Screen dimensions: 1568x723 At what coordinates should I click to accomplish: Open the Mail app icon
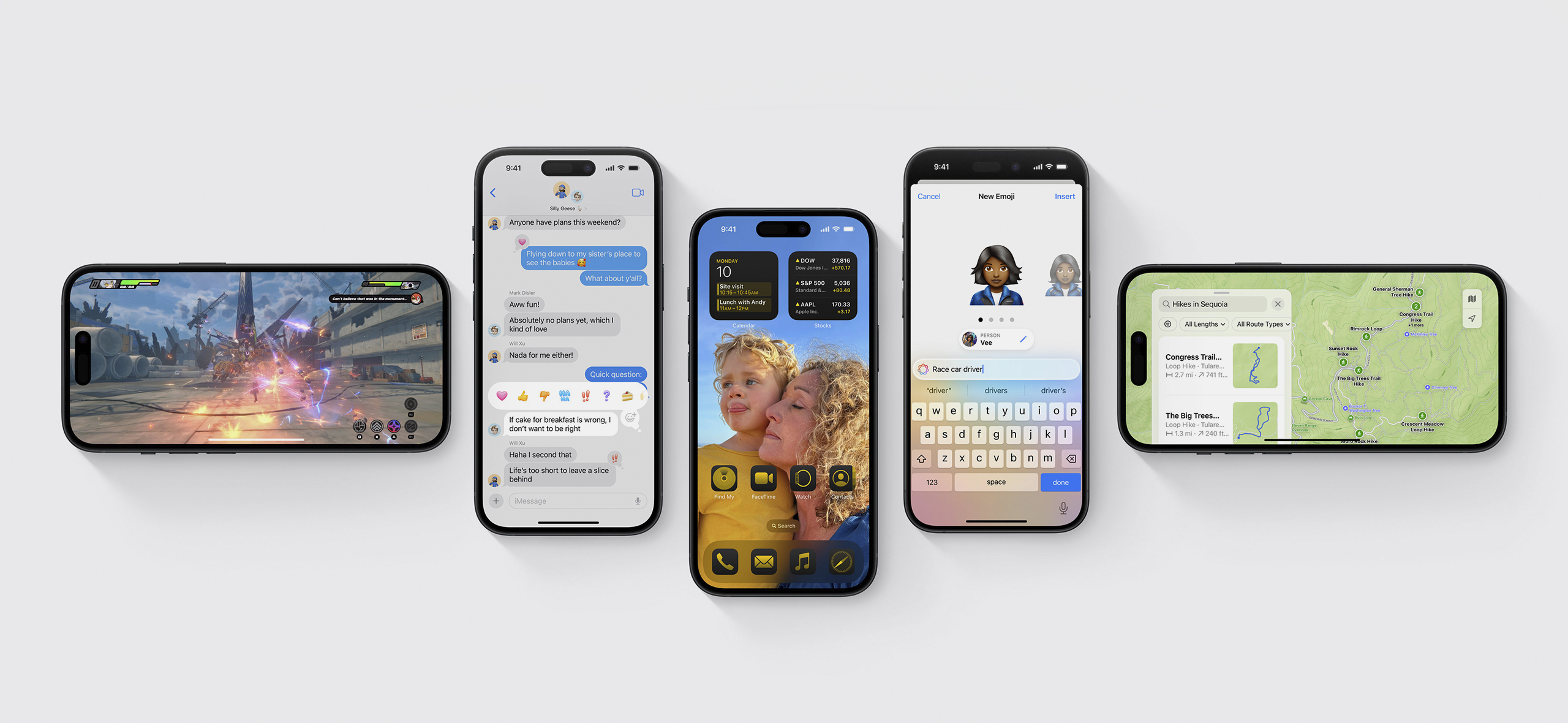[763, 563]
